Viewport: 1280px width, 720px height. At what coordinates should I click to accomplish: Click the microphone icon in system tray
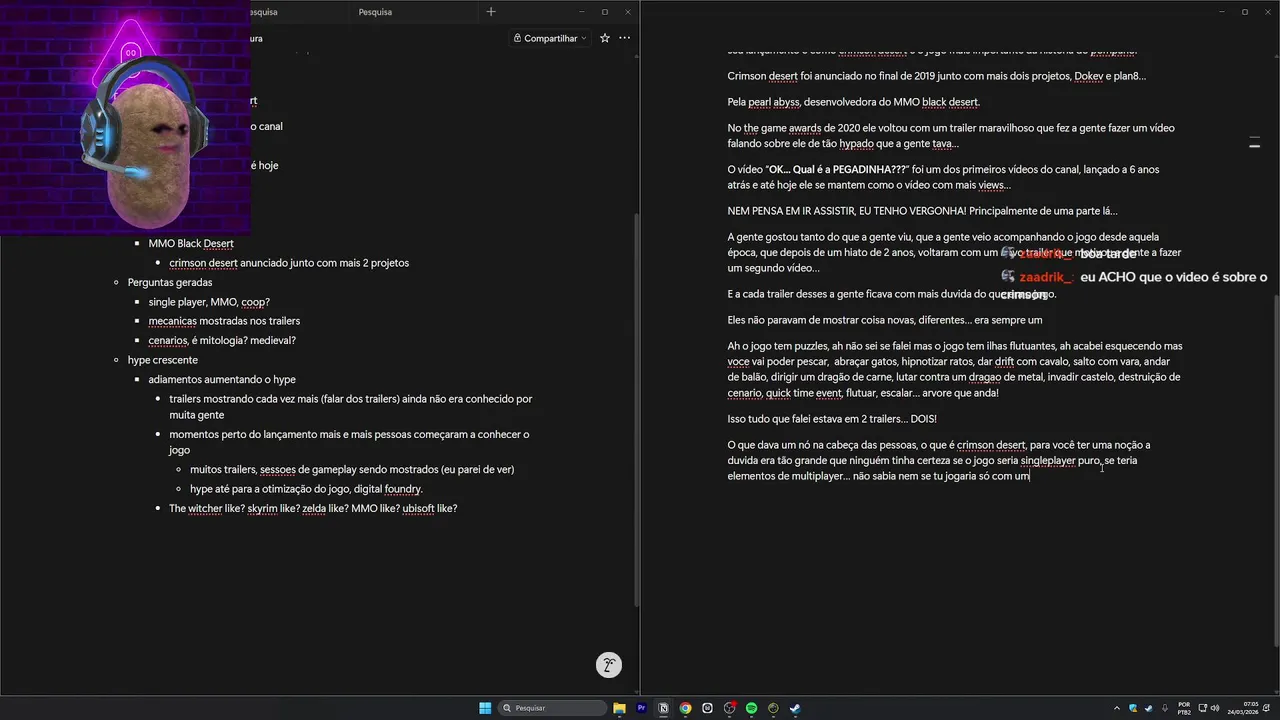(1164, 708)
